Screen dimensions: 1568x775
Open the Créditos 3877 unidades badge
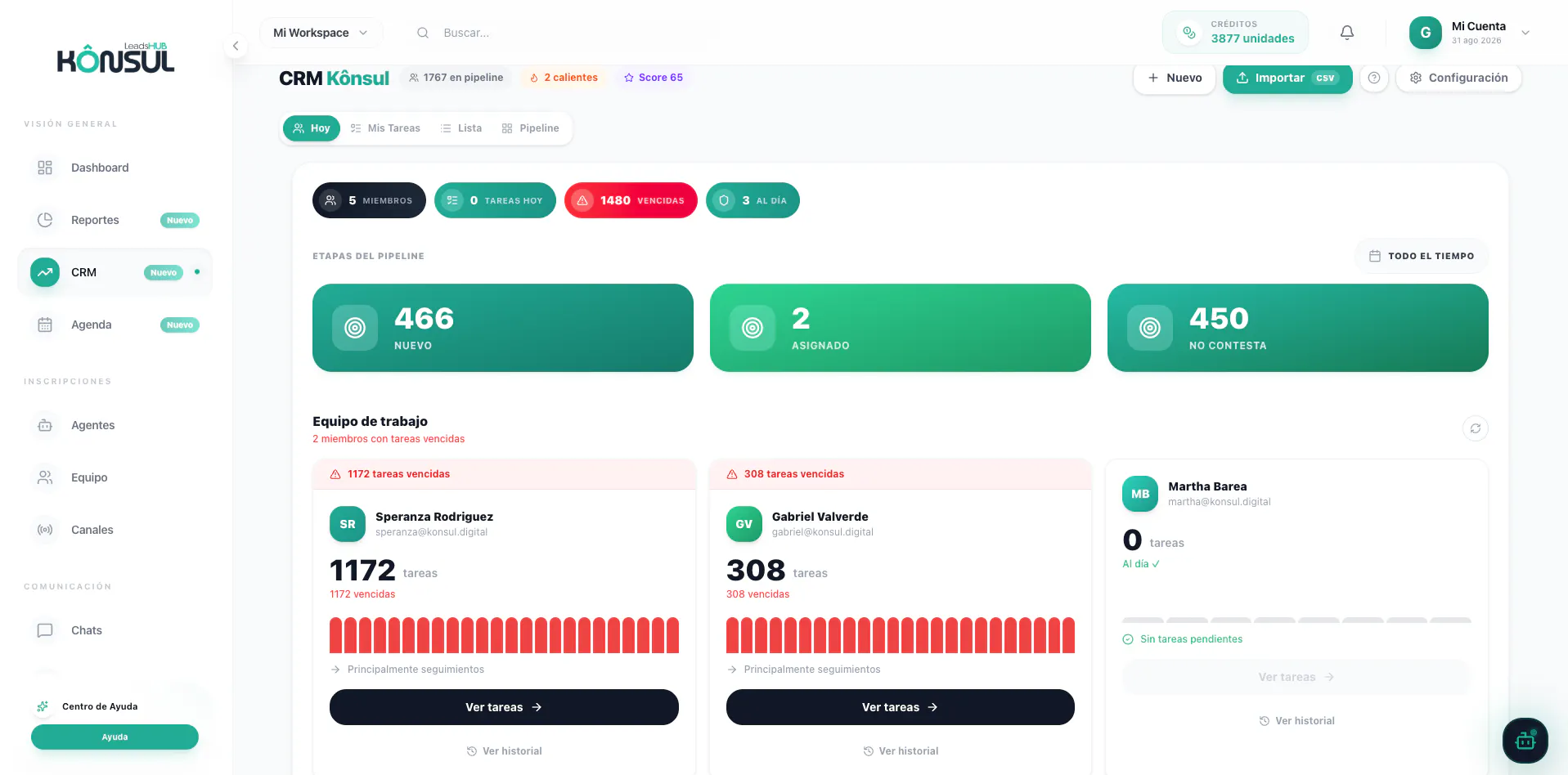click(x=1235, y=32)
